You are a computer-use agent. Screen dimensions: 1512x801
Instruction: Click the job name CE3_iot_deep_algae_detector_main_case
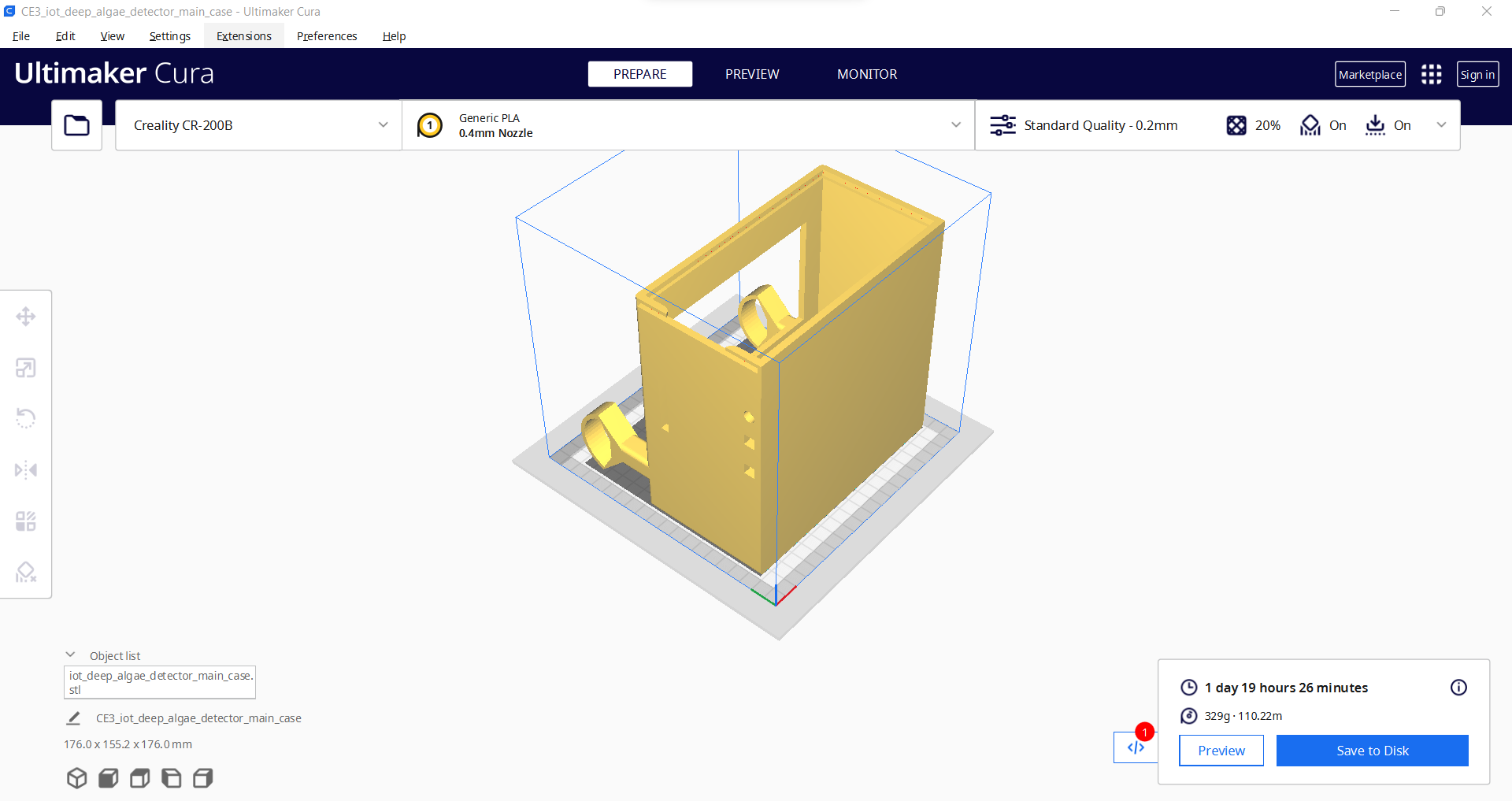coord(198,718)
